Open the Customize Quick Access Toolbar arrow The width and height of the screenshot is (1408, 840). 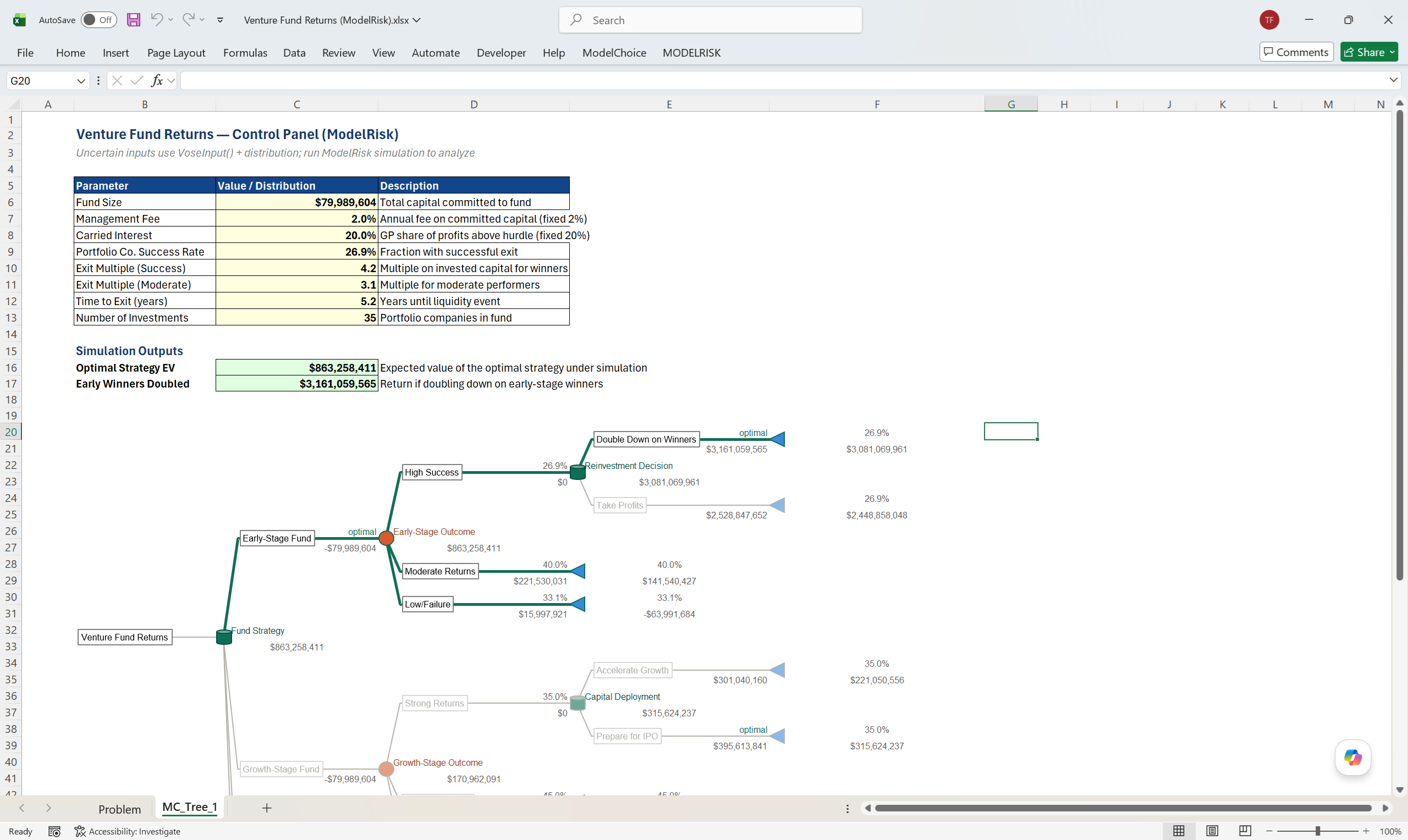click(220, 20)
